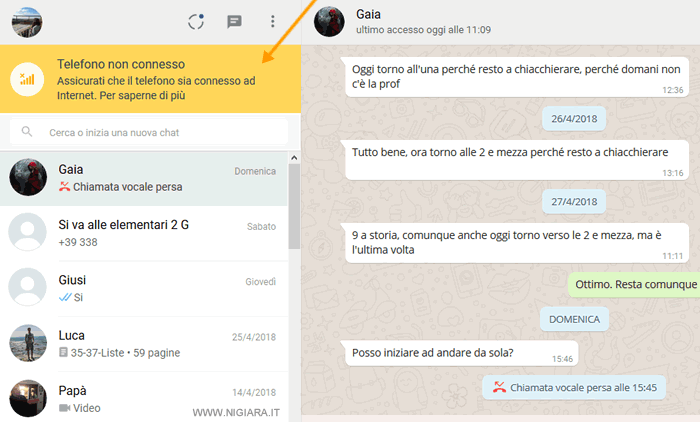The image size is (700, 422).
Task: Click your profile avatar at top left
Action: click(x=27, y=21)
